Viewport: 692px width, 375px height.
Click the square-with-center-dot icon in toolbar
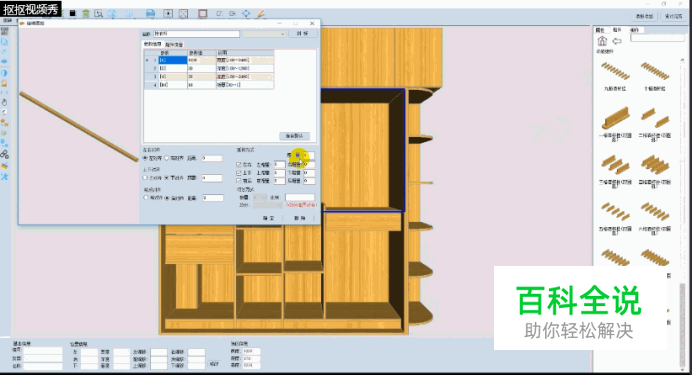pyautogui.click(x=168, y=14)
